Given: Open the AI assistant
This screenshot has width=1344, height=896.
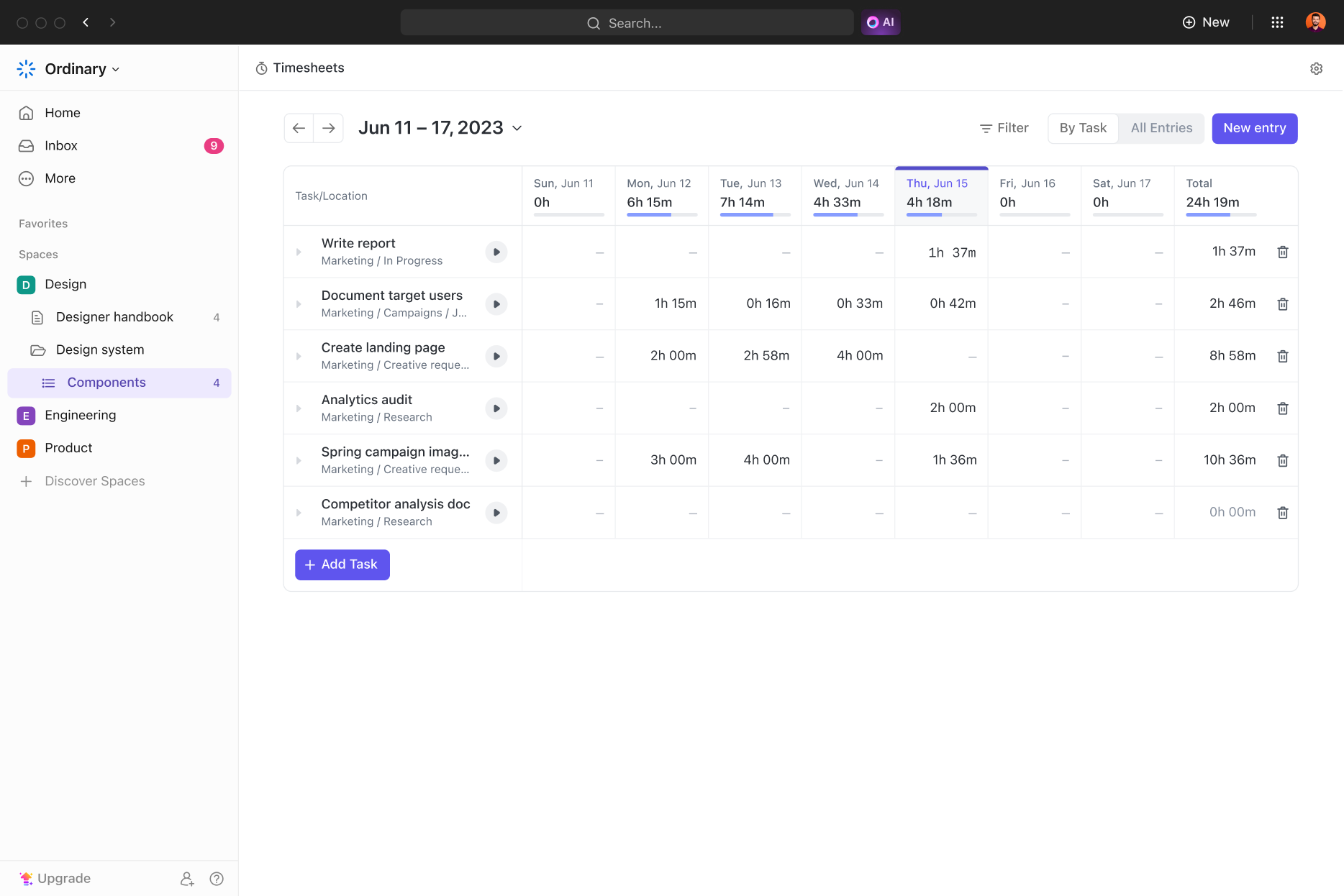Looking at the screenshot, I should [x=880, y=22].
